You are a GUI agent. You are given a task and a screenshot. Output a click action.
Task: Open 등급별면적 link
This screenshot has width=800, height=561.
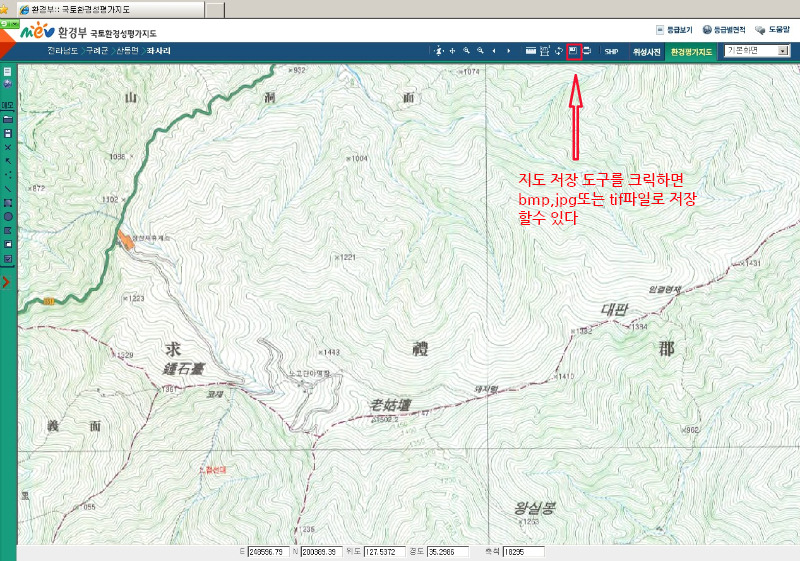(x=724, y=30)
